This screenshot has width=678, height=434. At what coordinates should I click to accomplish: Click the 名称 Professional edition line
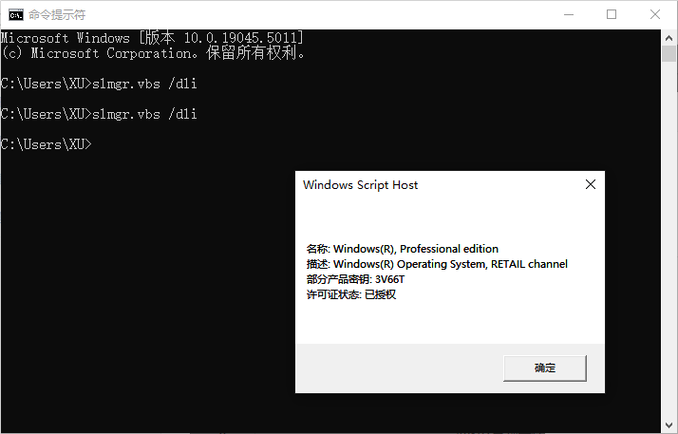403,249
